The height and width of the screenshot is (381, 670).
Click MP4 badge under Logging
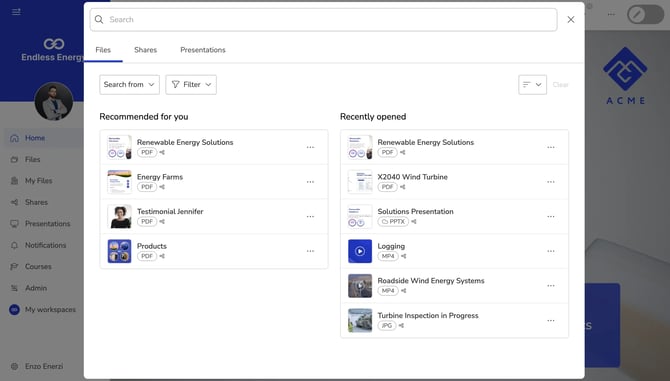tap(388, 256)
